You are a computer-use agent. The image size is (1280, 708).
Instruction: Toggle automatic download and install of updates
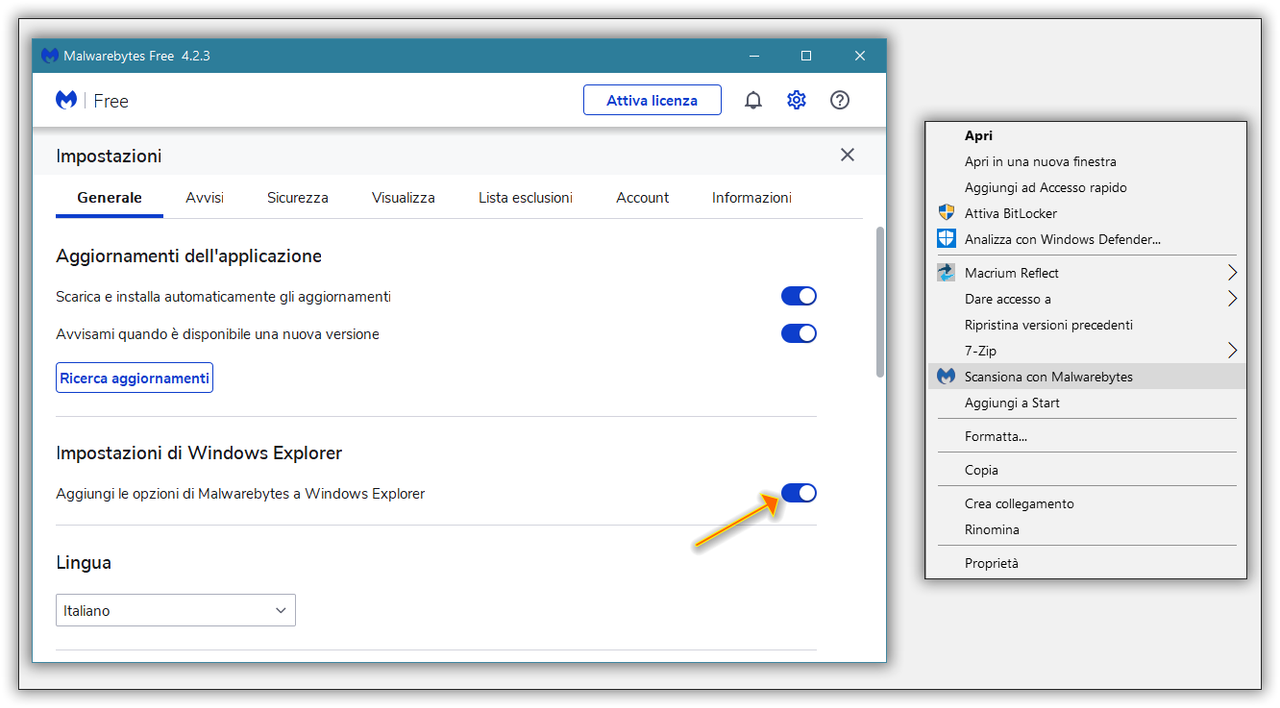tap(799, 296)
